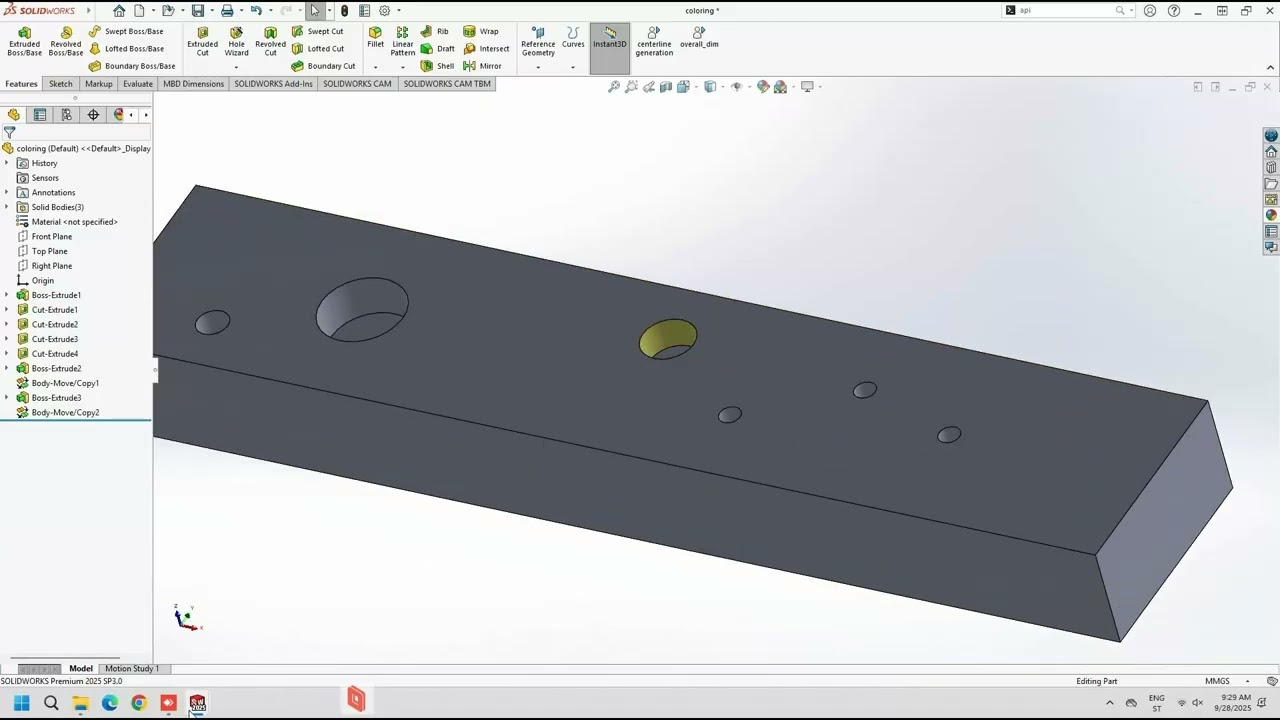Screen dimensions: 1280x720
Task: Click the Rebuild traffic light icon
Action: tap(344, 11)
